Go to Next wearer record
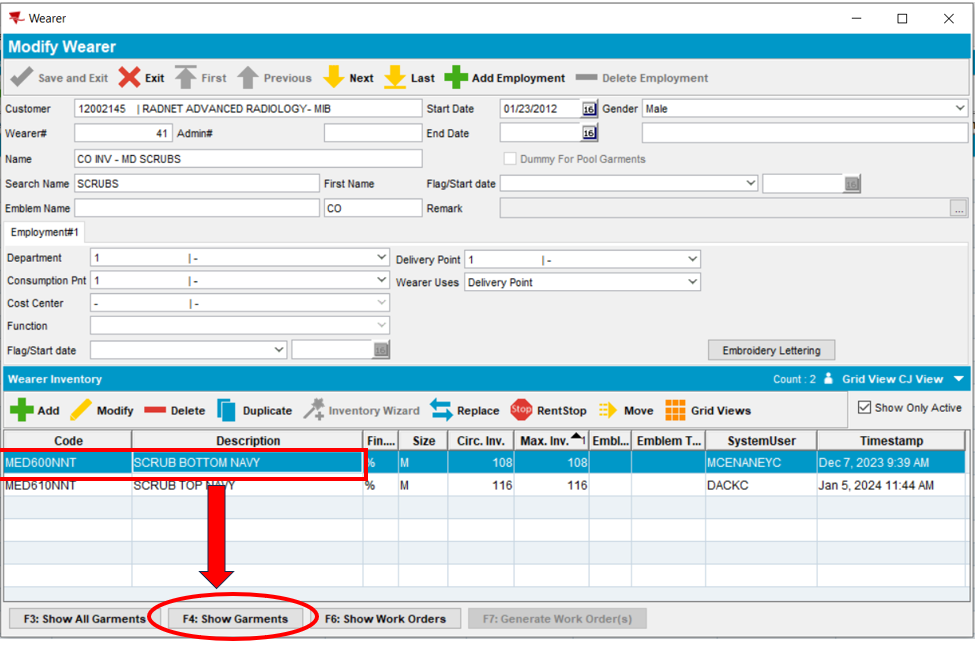The width and height of the screenshot is (977, 647). [335, 78]
